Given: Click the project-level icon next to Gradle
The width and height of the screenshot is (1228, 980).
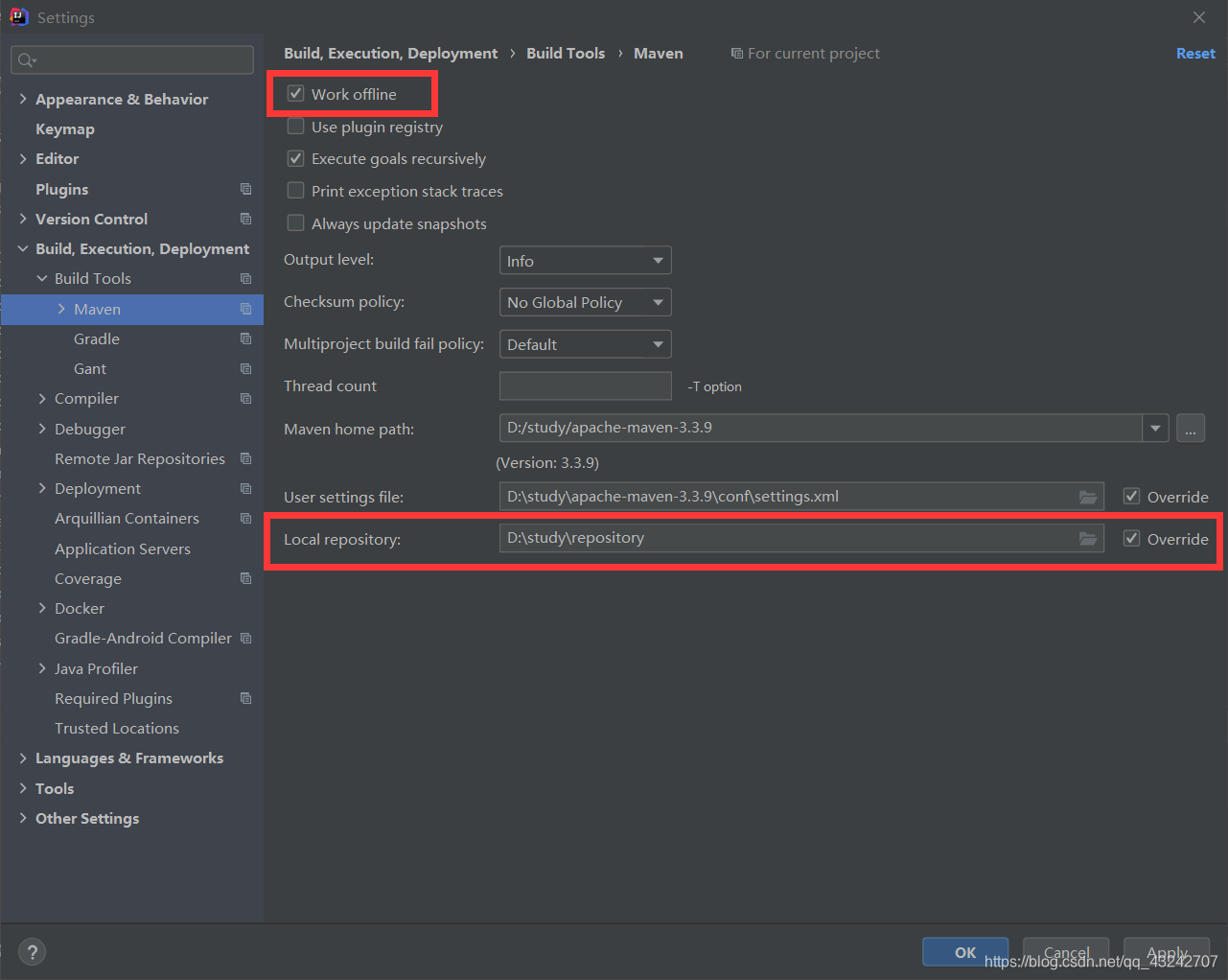Looking at the screenshot, I should (246, 338).
